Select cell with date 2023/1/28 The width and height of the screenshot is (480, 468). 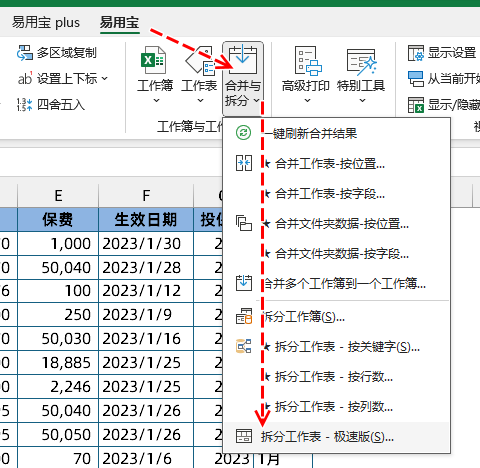click(146, 268)
